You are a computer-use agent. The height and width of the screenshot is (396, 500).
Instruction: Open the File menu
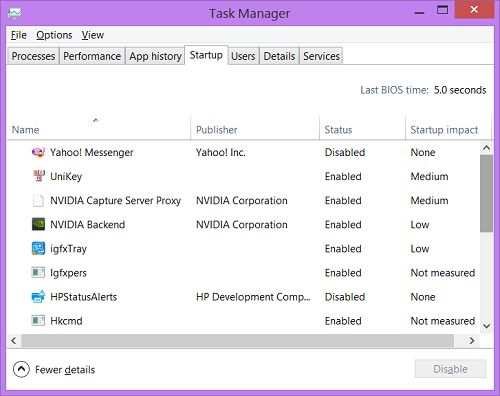[x=19, y=35]
